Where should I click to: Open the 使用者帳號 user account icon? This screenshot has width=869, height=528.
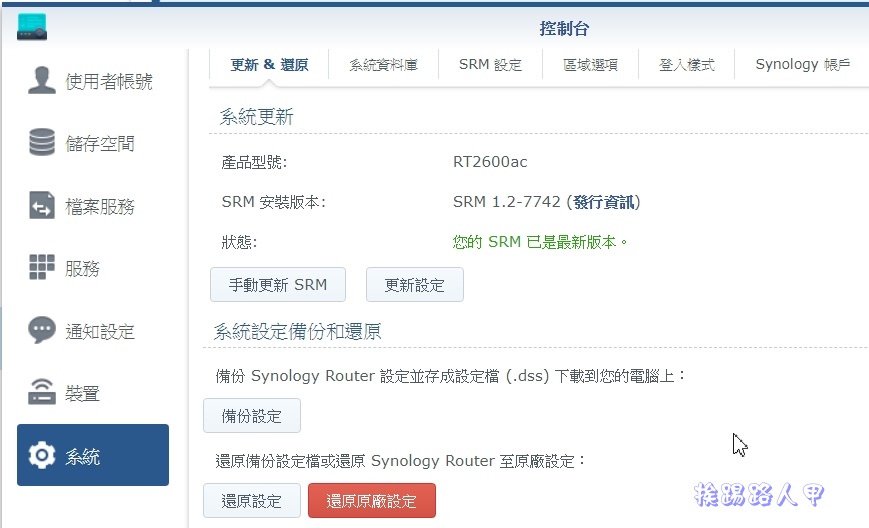click(x=42, y=80)
